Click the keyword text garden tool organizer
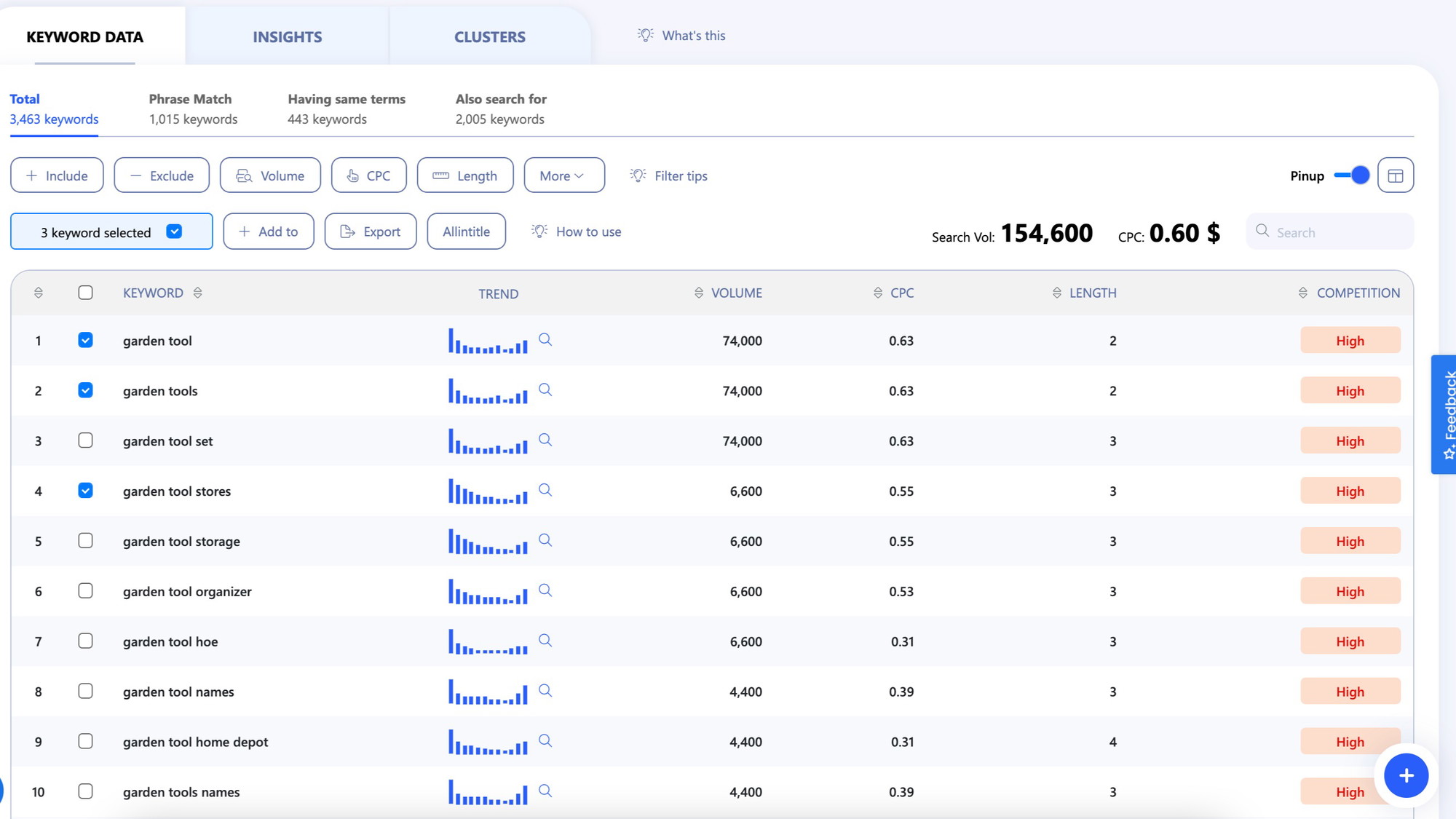1456x819 pixels. (187, 592)
